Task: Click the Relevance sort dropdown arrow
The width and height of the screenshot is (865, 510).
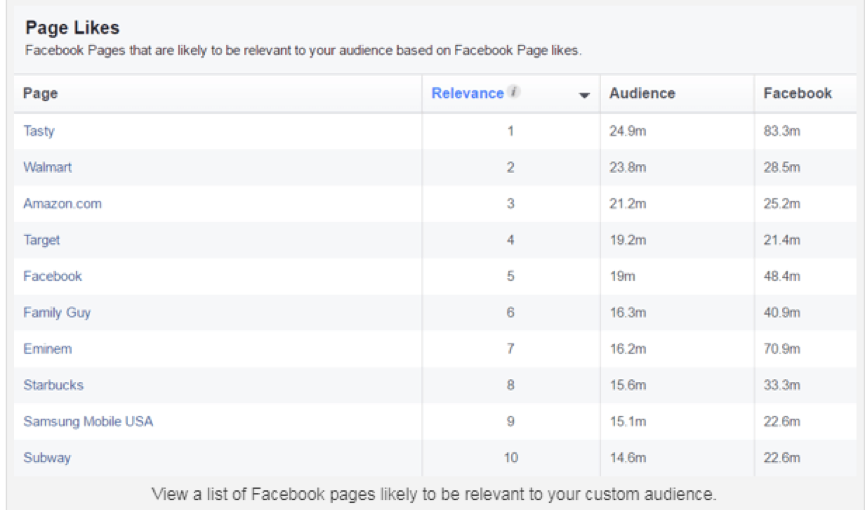Action: pos(584,95)
